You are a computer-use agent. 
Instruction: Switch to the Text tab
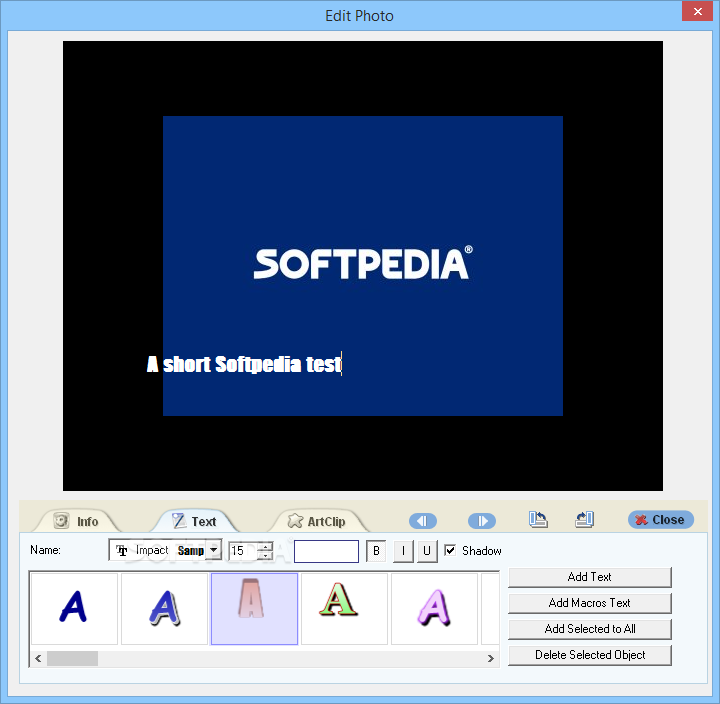click(x=195, y=521)
